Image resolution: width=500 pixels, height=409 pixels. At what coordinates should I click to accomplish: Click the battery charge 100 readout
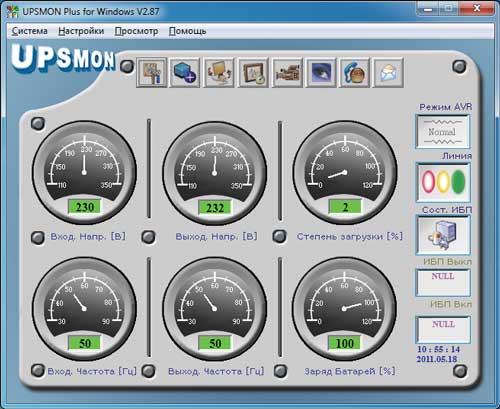coord(344,343)
